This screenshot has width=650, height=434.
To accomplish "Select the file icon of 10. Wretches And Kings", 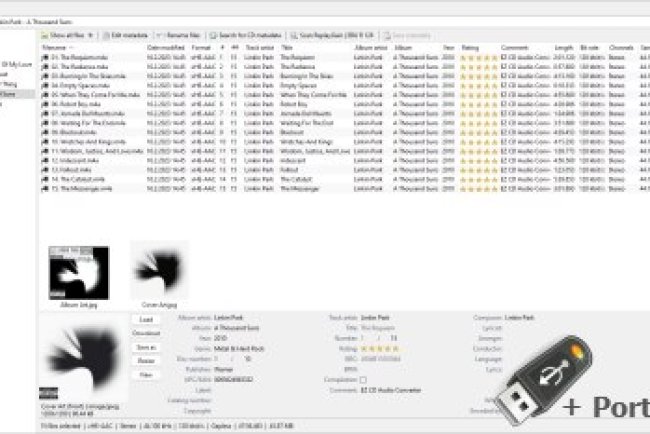I will click(45, 142).
